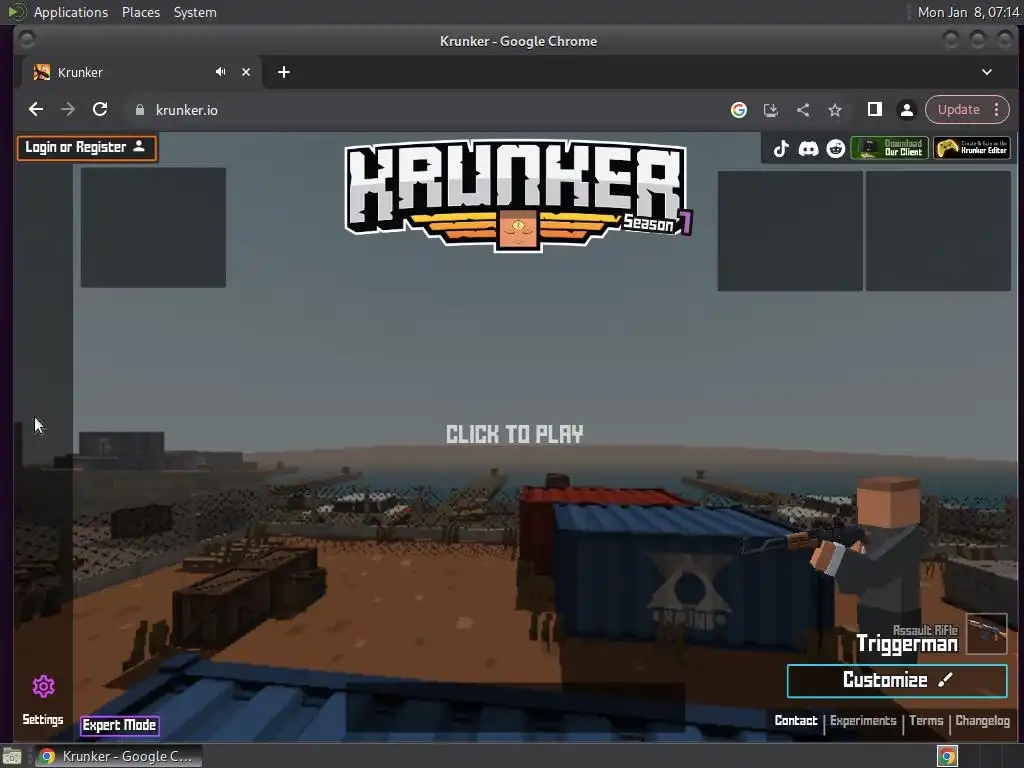Click the Krunker Season 7 logo
Screen dimensions: 1024x768
(517, 195)
